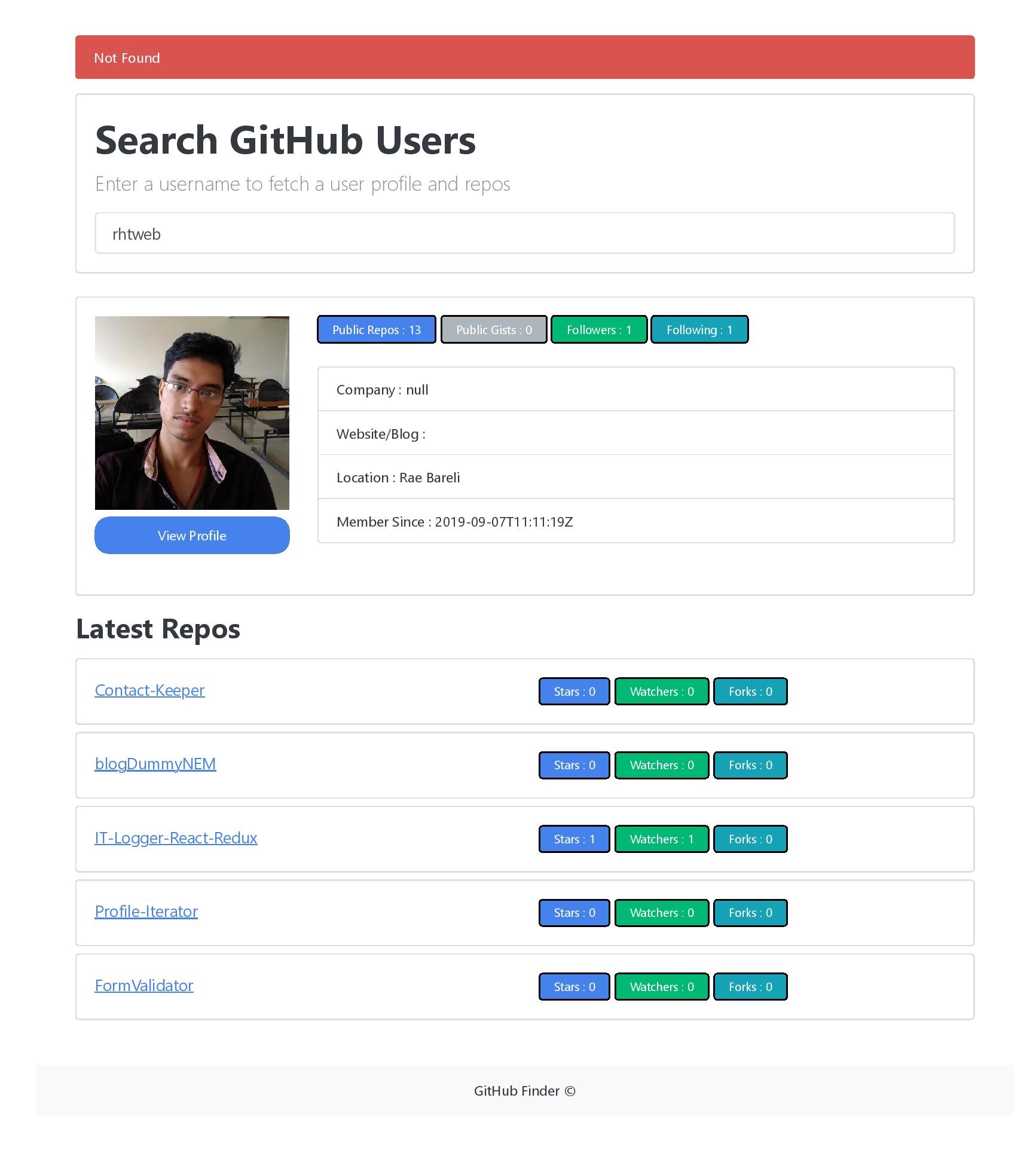The height and width of the screenshot is (1156, 1036).
Task: Click the 'Member Since : 2019-09-07T11:11:19Z' row
Action: coord(636,521)
